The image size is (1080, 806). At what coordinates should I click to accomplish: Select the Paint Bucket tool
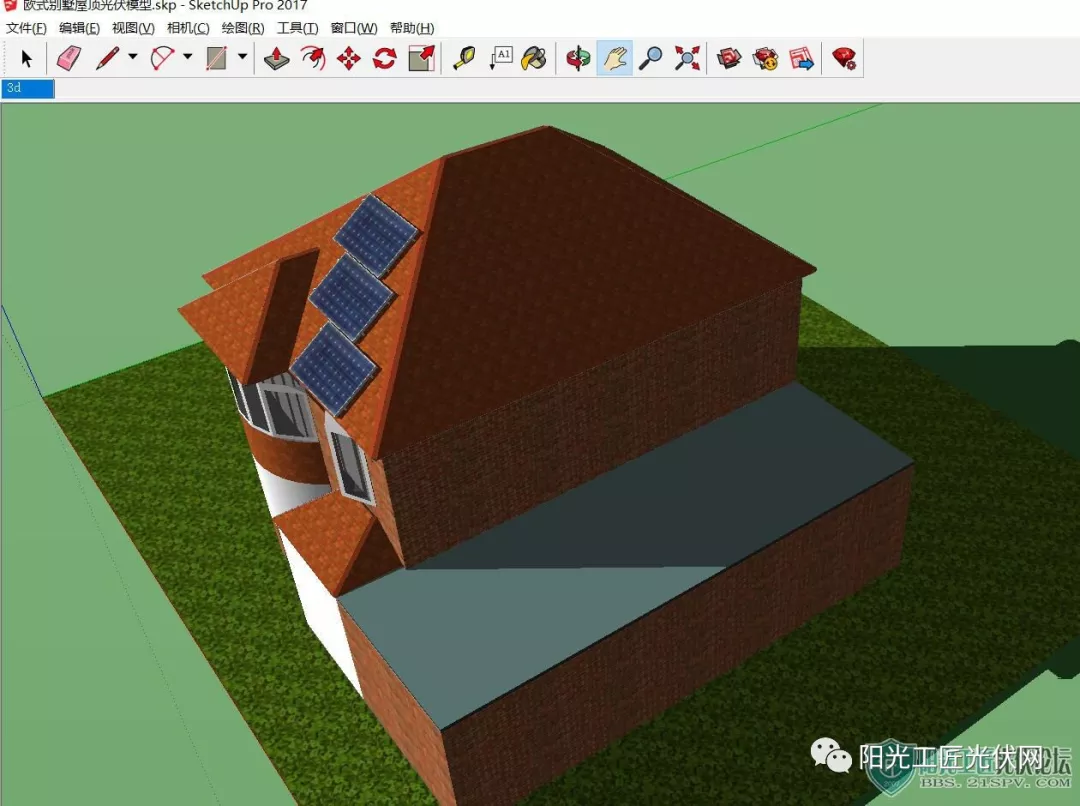[x=534, y=59]
